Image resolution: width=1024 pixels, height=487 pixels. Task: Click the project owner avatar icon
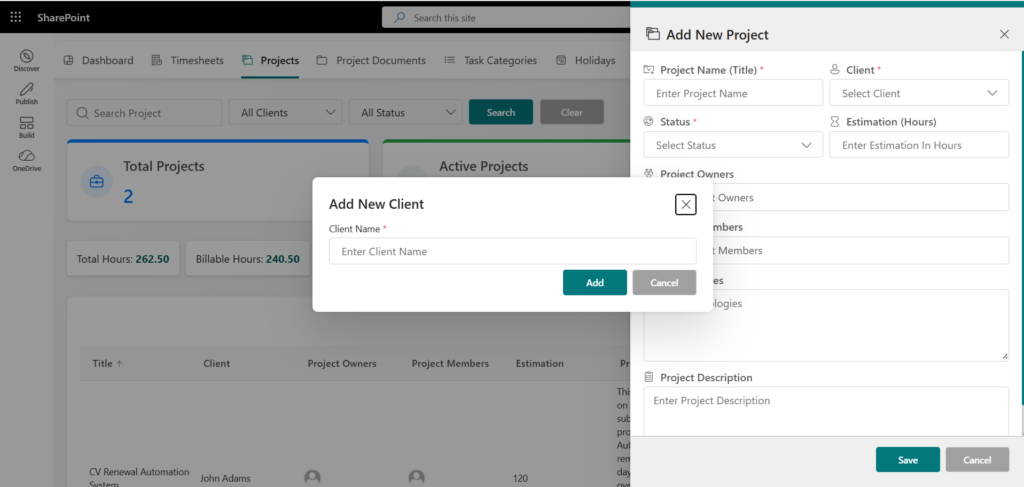[313, 477]
